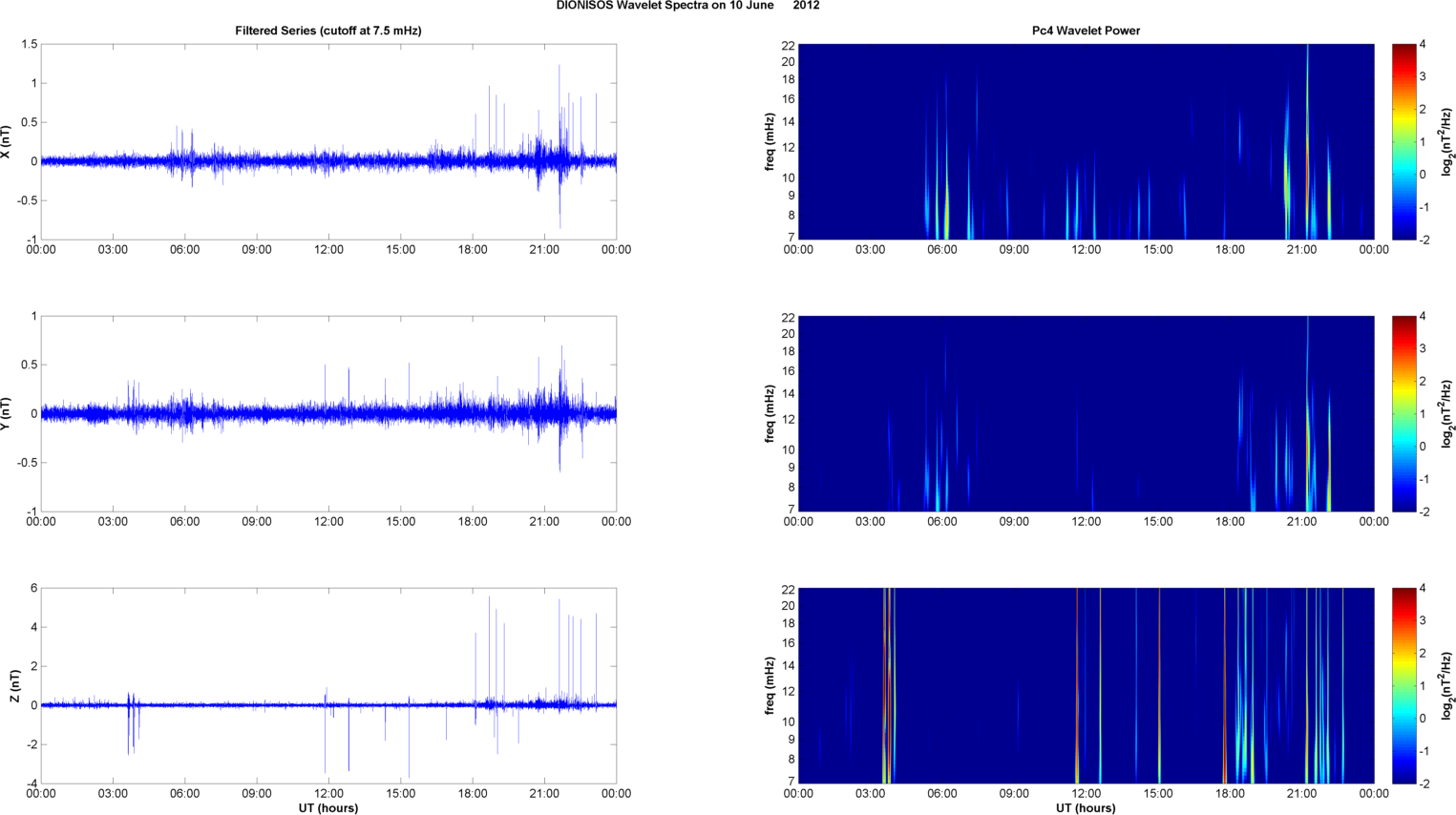Click the middle spectrogram's colorbar

click(1403, 413)
